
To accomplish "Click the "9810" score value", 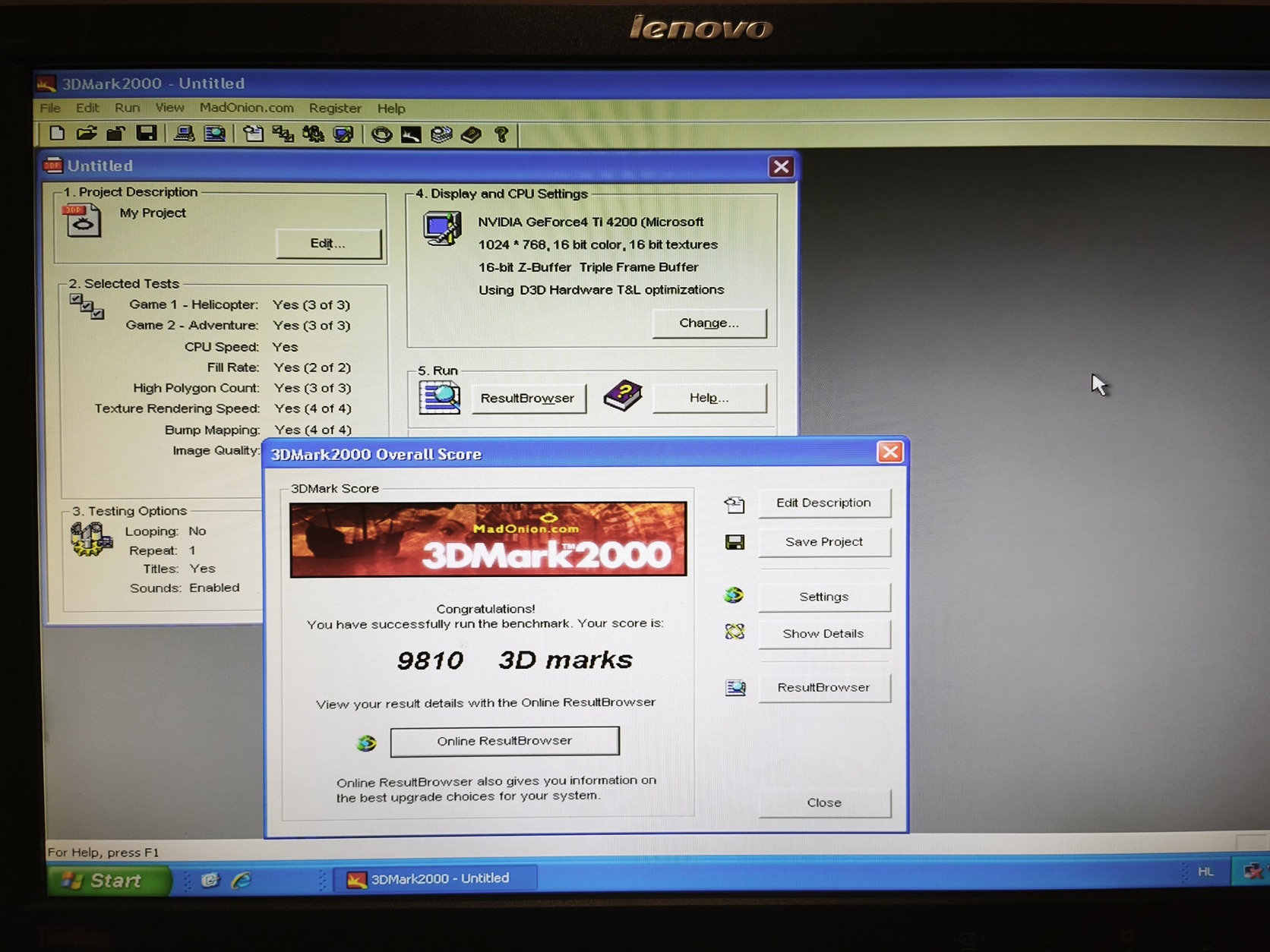I will (430, 660).
